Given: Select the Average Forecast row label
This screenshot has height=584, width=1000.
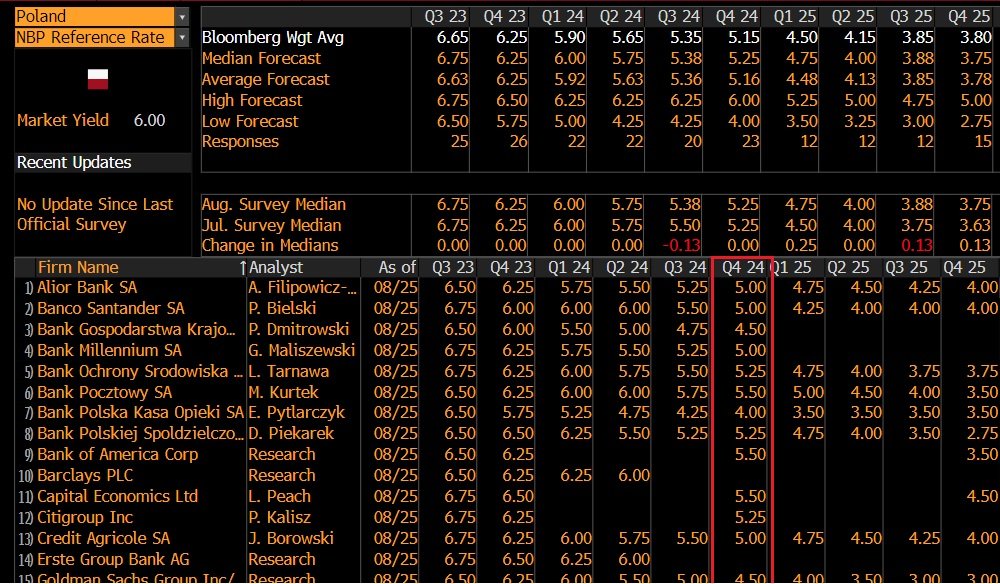Looking at the screenshot, I should (265, 80).
